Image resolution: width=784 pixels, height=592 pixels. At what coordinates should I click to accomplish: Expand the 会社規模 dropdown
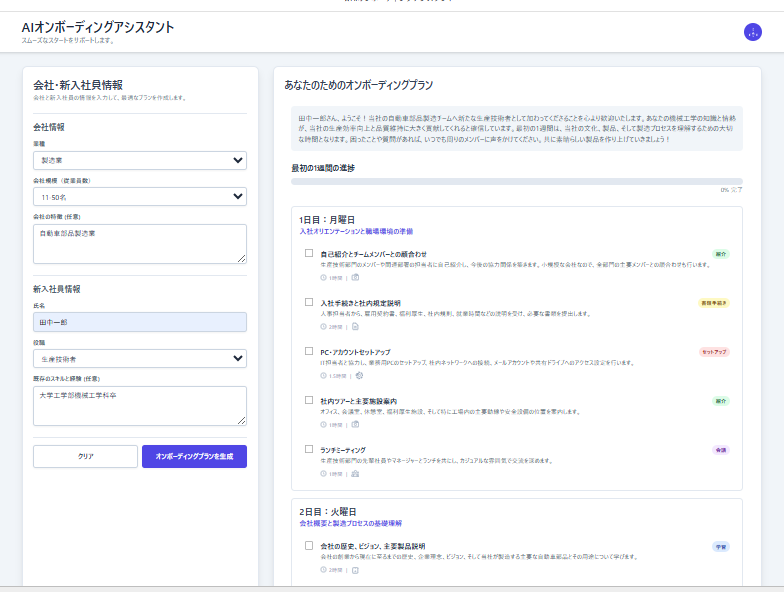point(139,197)
